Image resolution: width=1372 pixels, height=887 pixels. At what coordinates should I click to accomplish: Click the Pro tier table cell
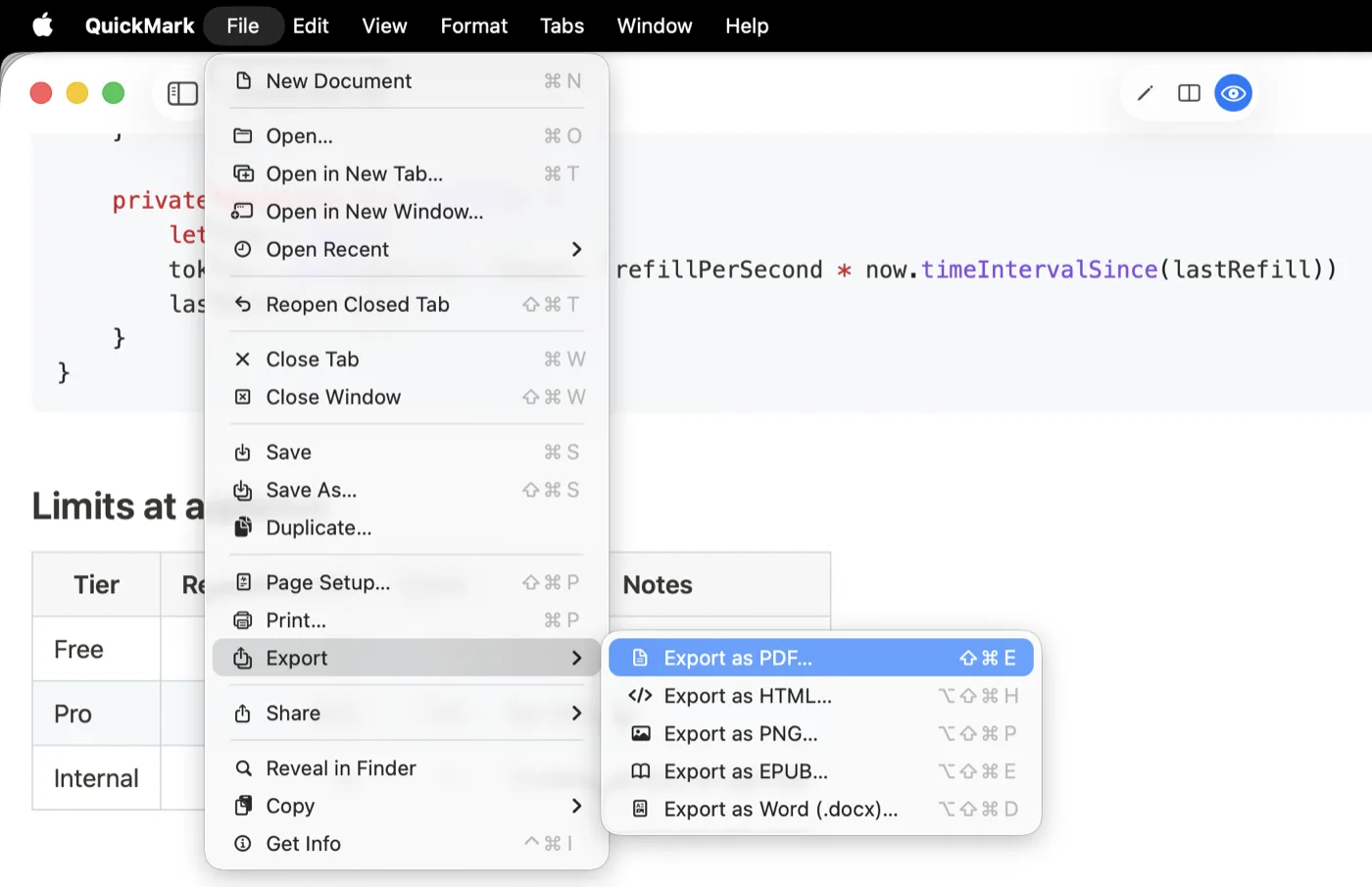pos(96,714)
